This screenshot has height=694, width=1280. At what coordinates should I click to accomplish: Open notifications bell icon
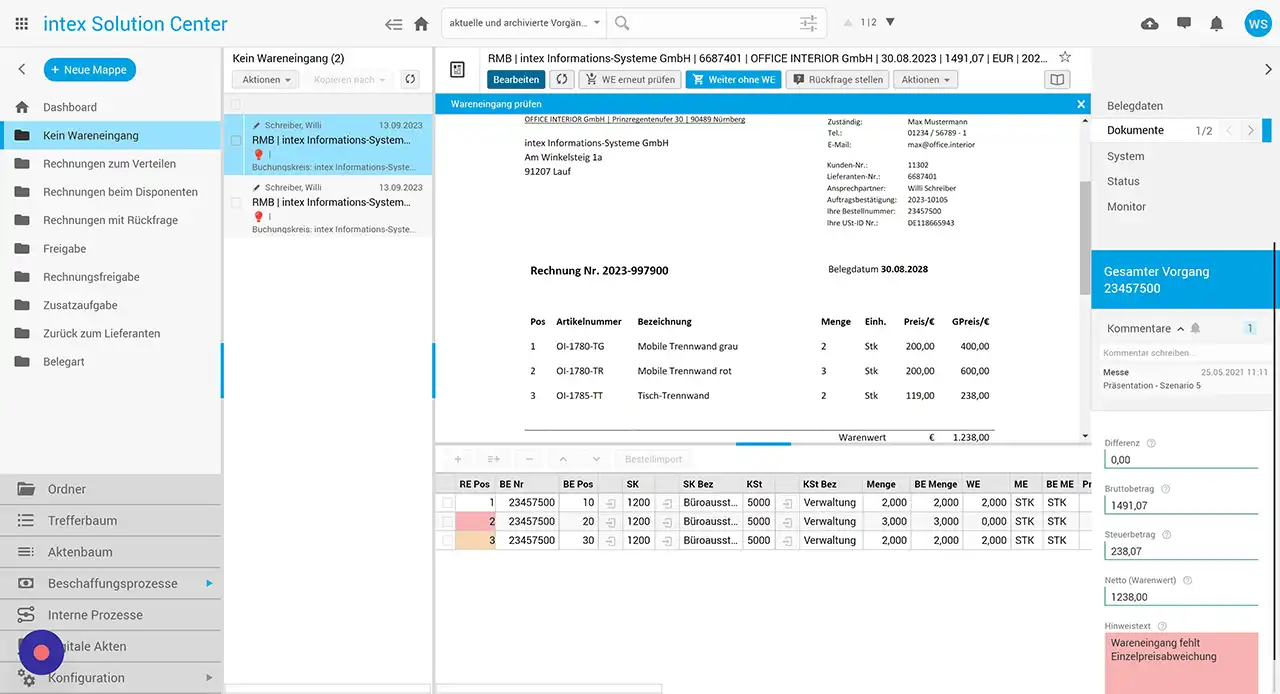click(1216, 23)
